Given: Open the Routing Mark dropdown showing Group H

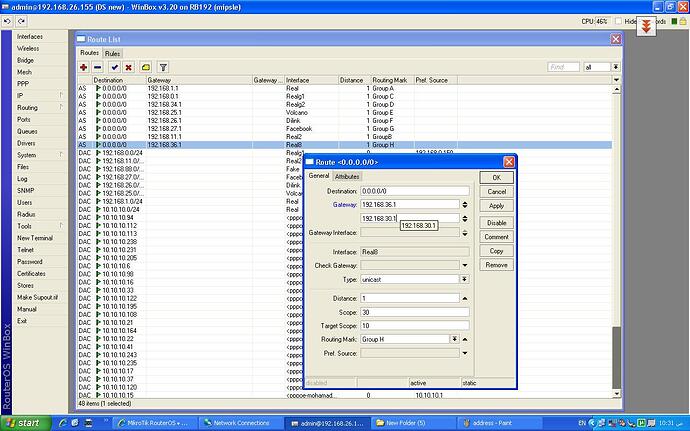Looking at the screenshot, I should [455, 340].
